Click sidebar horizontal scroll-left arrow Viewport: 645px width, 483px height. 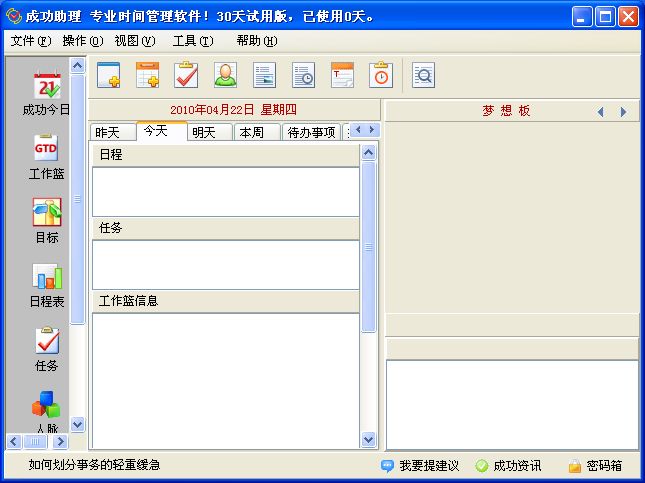[14, 442]
